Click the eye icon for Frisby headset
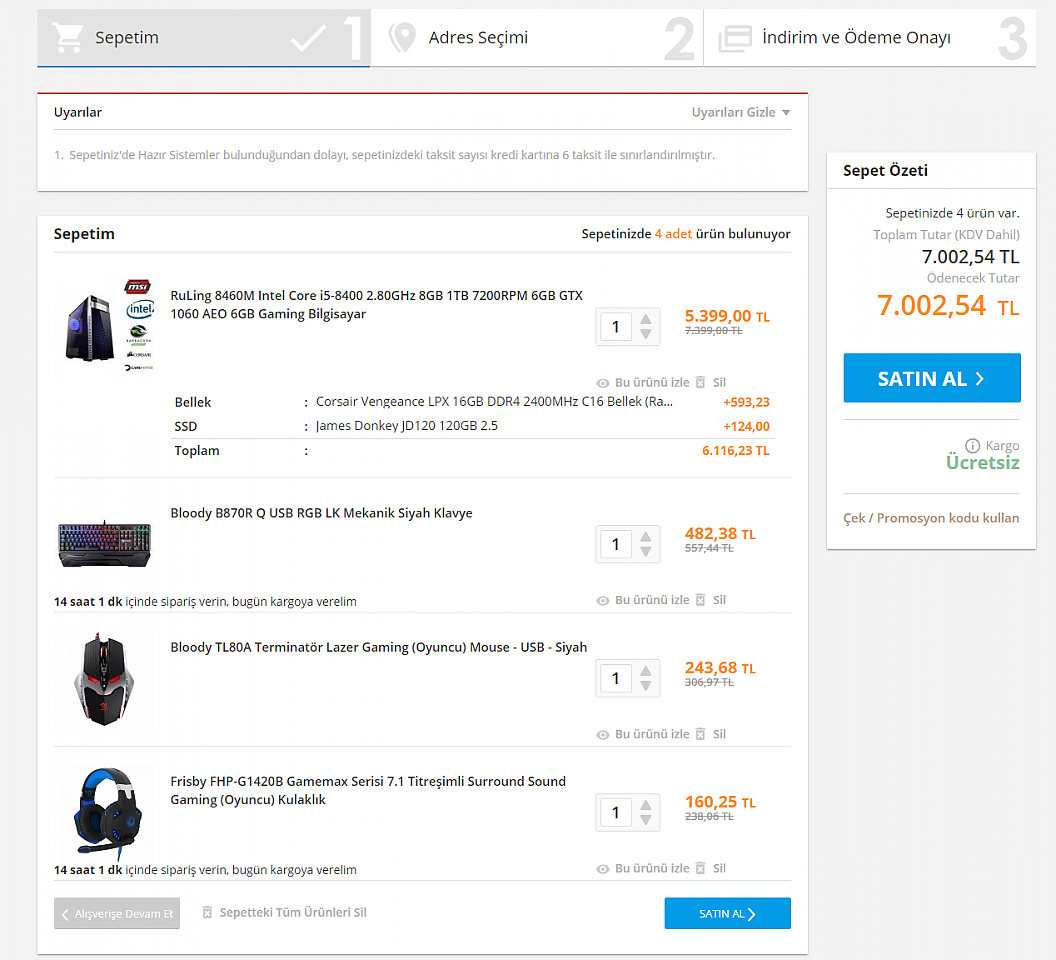The height and width of the screenshot is (960, 1056). (x=603, y=868)
